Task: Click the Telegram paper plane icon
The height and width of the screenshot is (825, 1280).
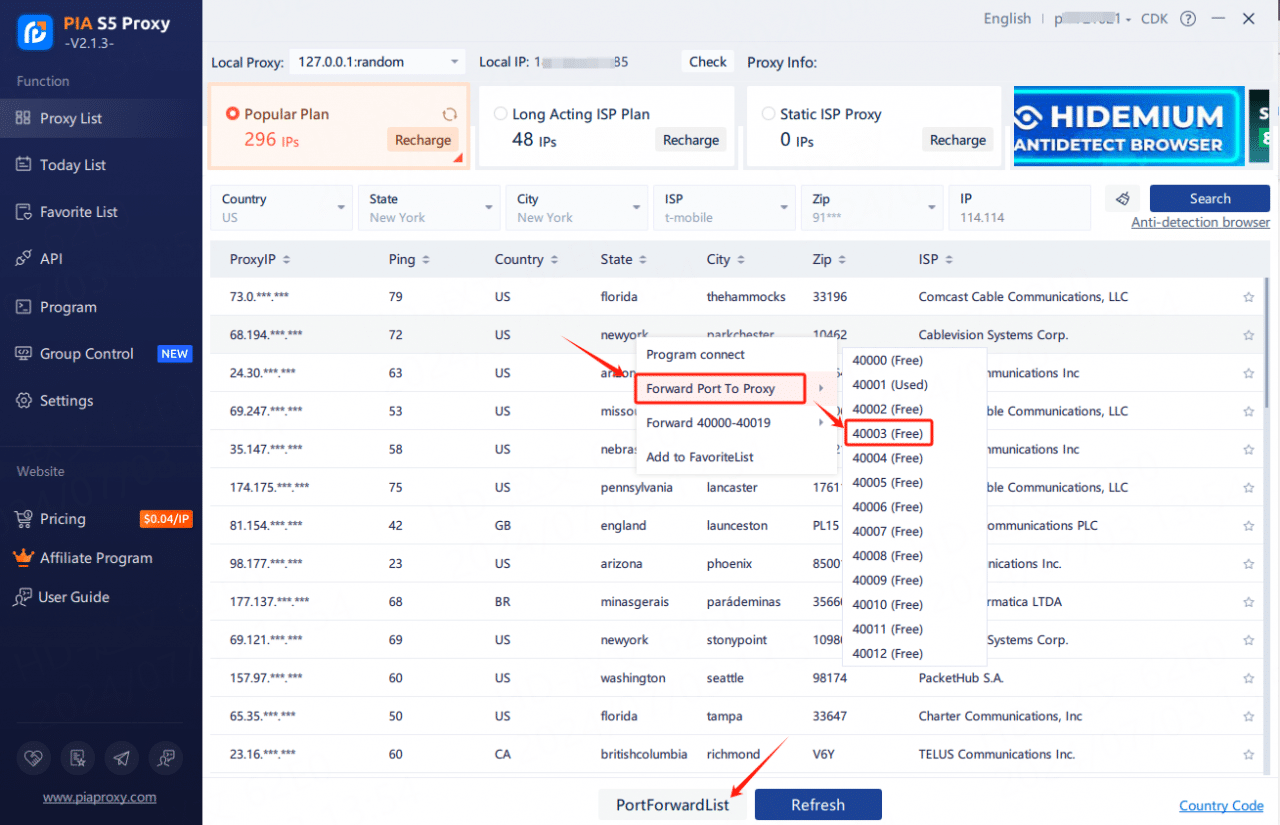Action: [x=121, y=759]
